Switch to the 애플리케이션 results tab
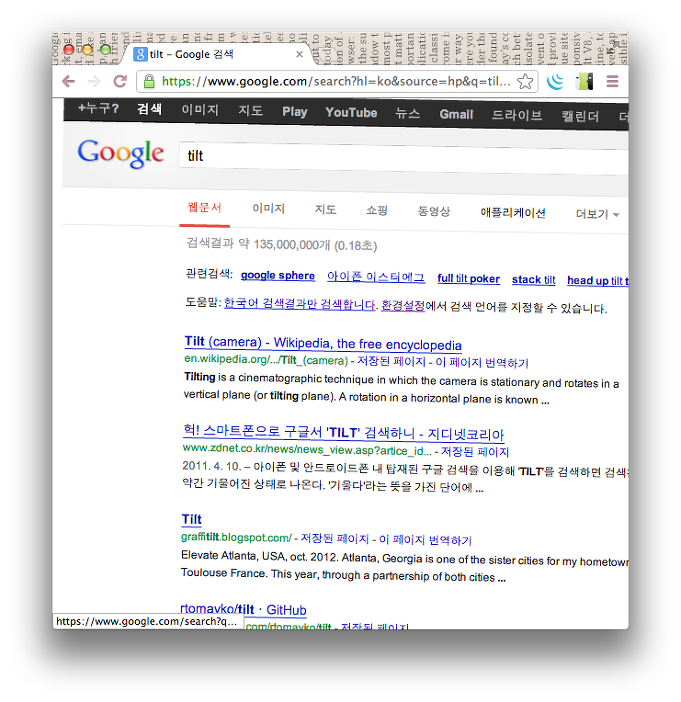 (513, 213)
